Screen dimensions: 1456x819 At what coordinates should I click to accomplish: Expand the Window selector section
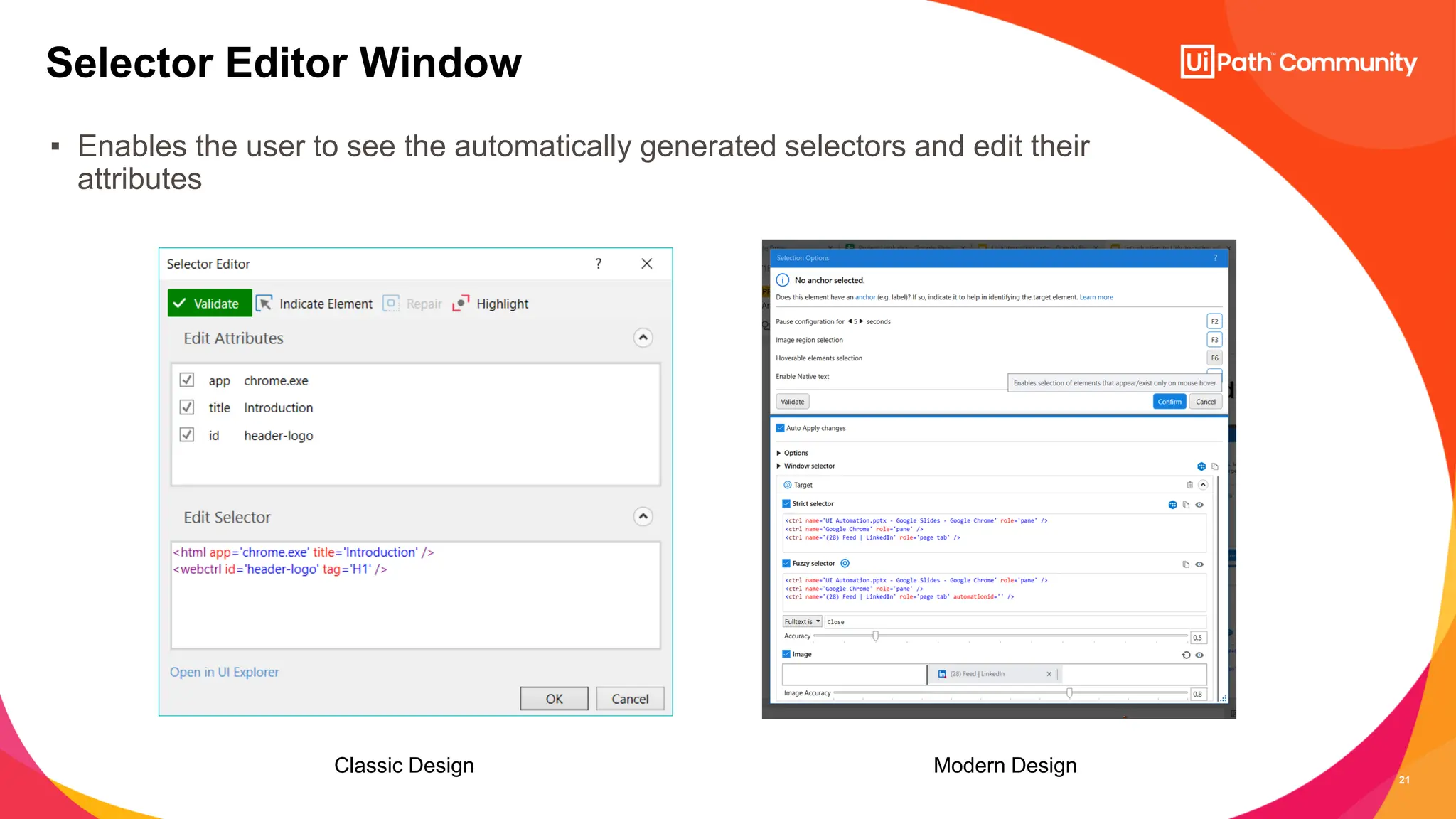(779, 466)
